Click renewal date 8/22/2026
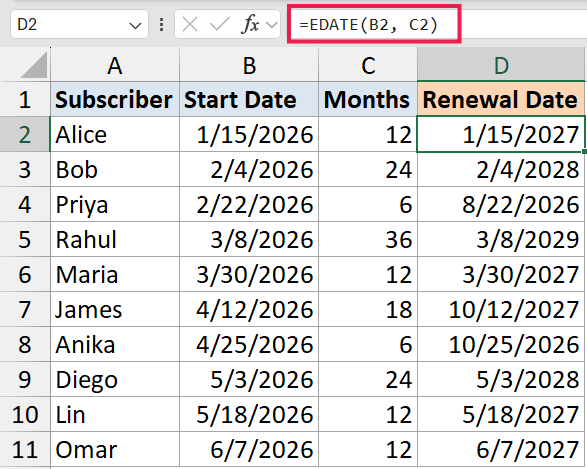 [501, 204]
